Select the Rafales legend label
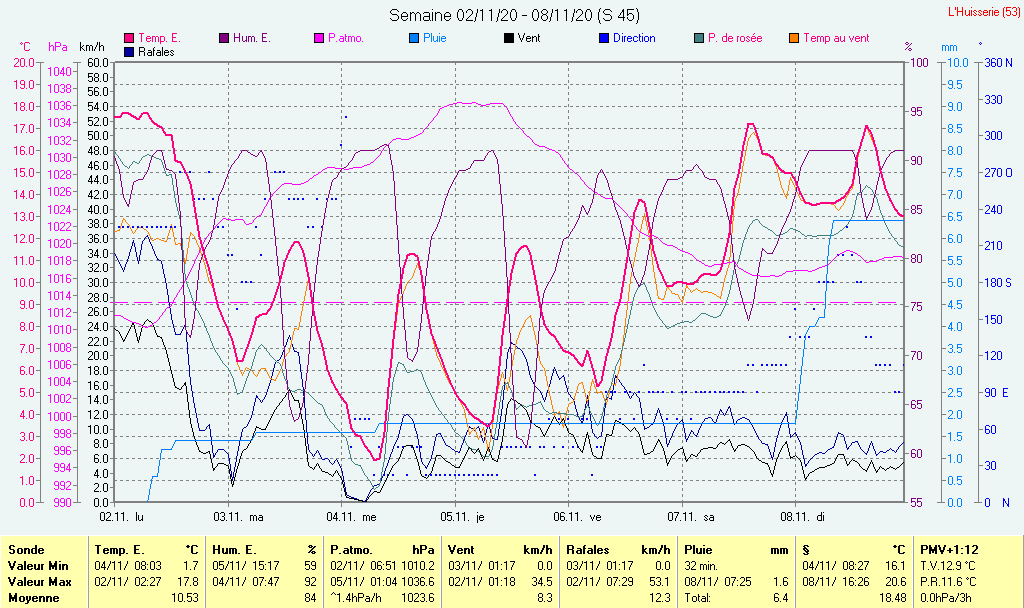Screen dimensions: 1024x608 point(156,52)
